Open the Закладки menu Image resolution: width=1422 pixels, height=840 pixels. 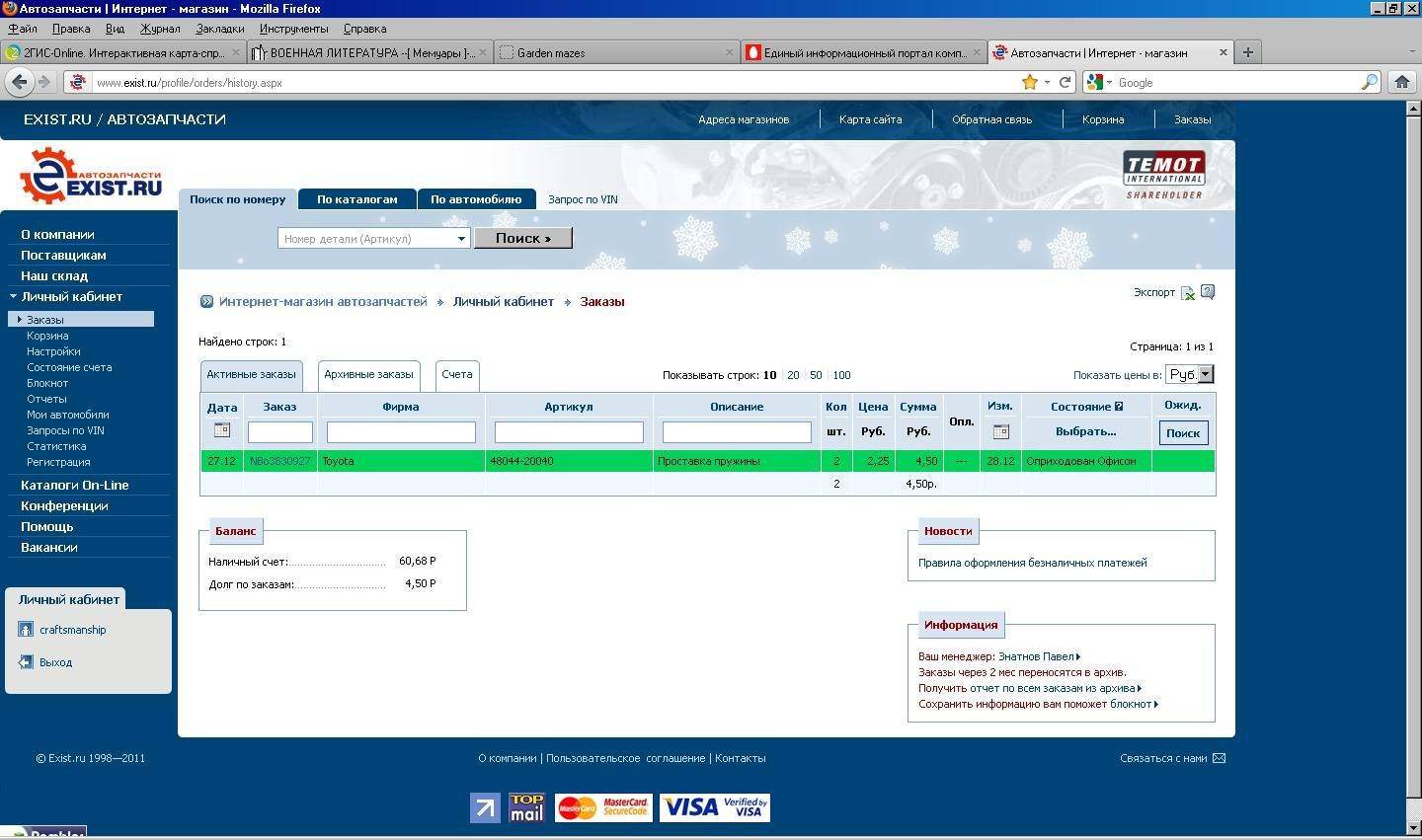click(x=219, y=29)
